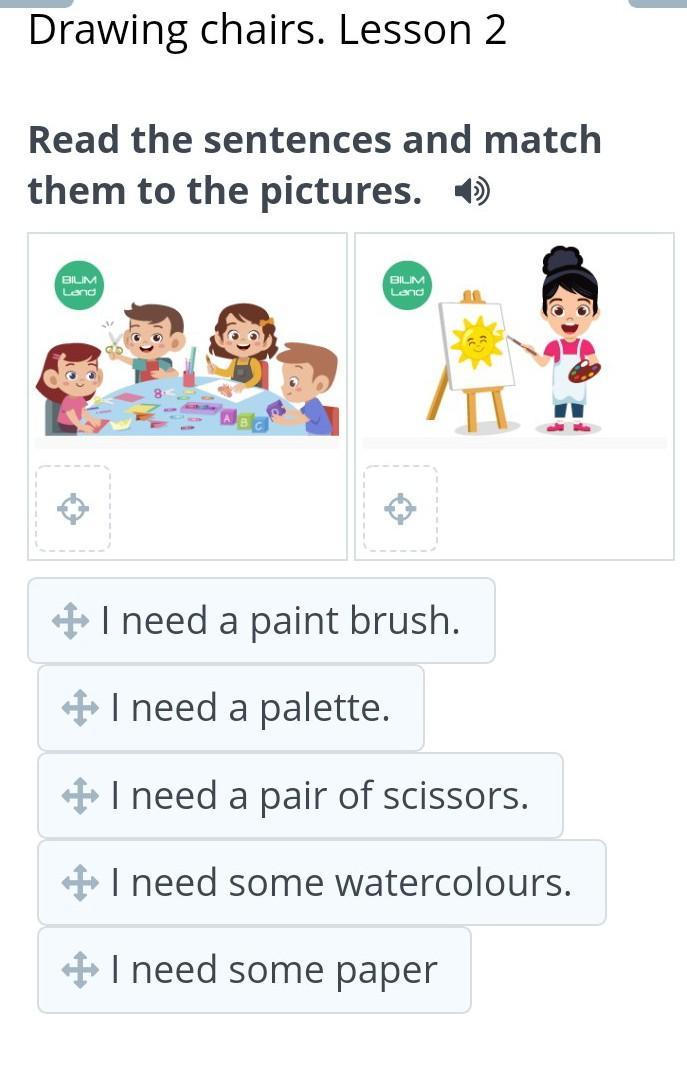Click move handle beside 'I need a paint brush.'
687x1069 pixels.
click(x=70, y=621)
